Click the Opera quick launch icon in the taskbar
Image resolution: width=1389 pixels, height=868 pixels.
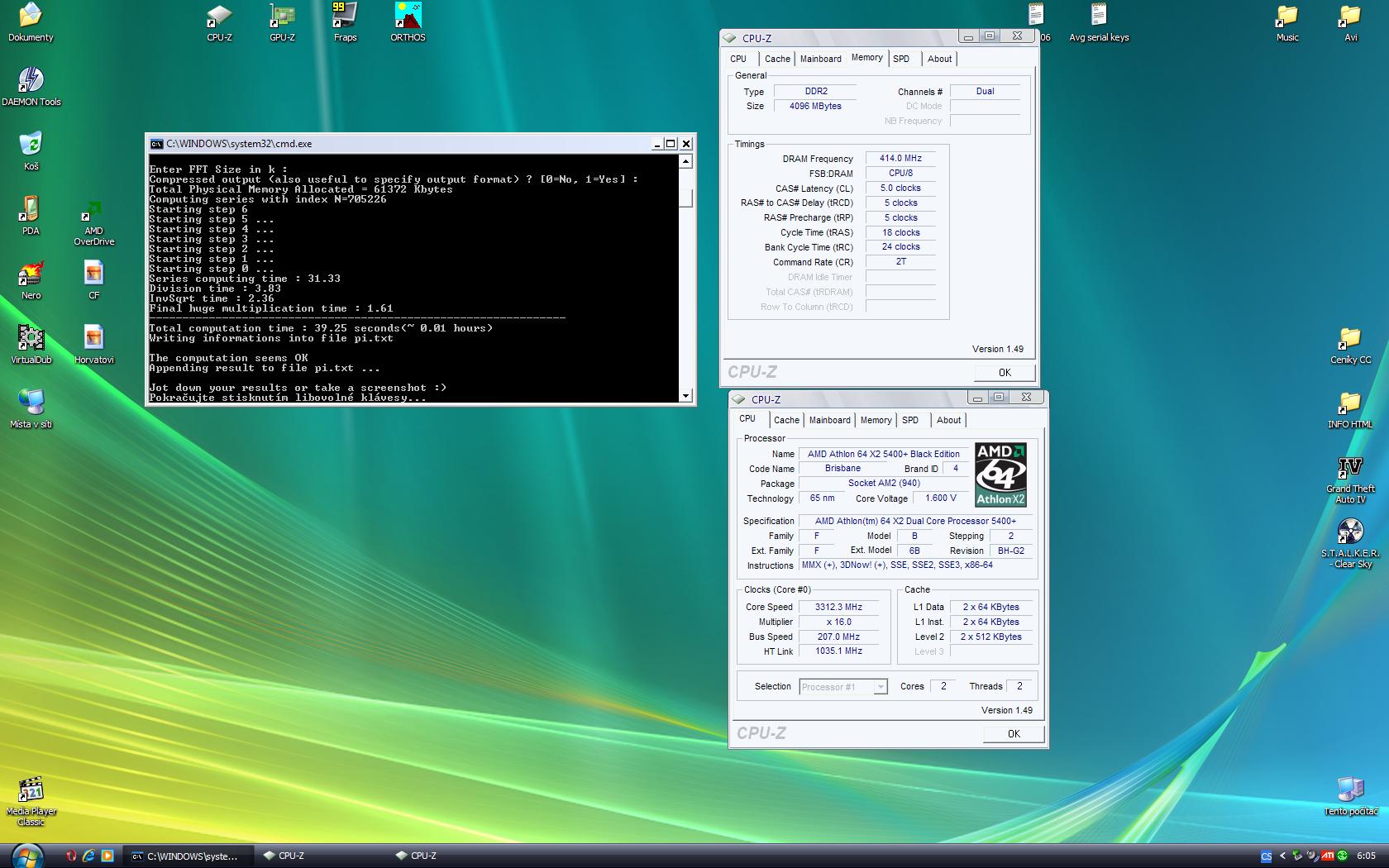pyautogui.click(x=71, y=856)
